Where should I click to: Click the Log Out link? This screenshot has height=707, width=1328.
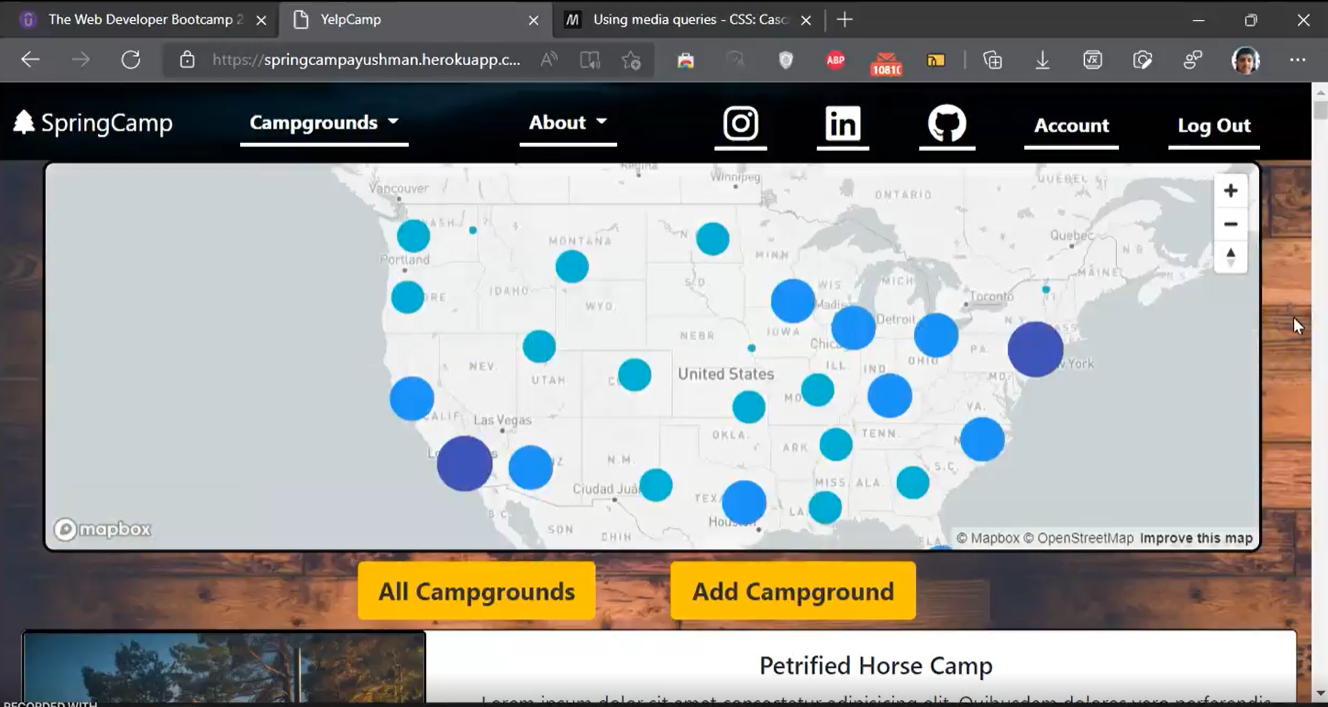[1213, 125]
